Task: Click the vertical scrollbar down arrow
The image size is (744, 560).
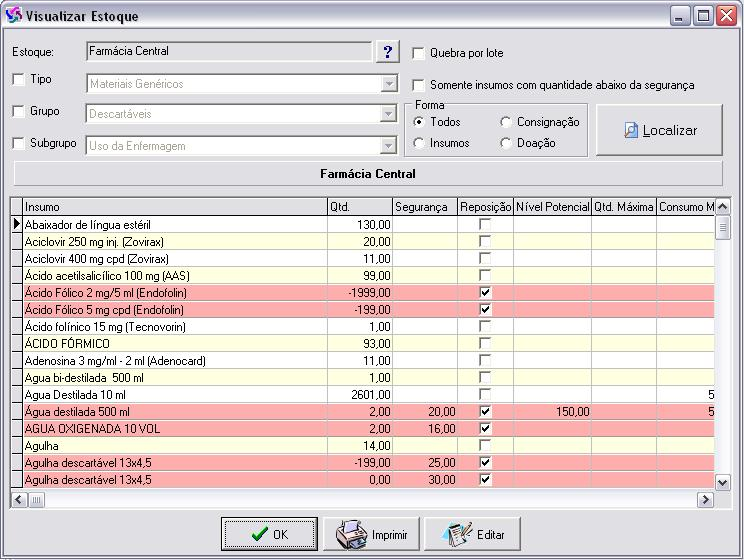Action: pyautogui.click(x=723, y=483)
